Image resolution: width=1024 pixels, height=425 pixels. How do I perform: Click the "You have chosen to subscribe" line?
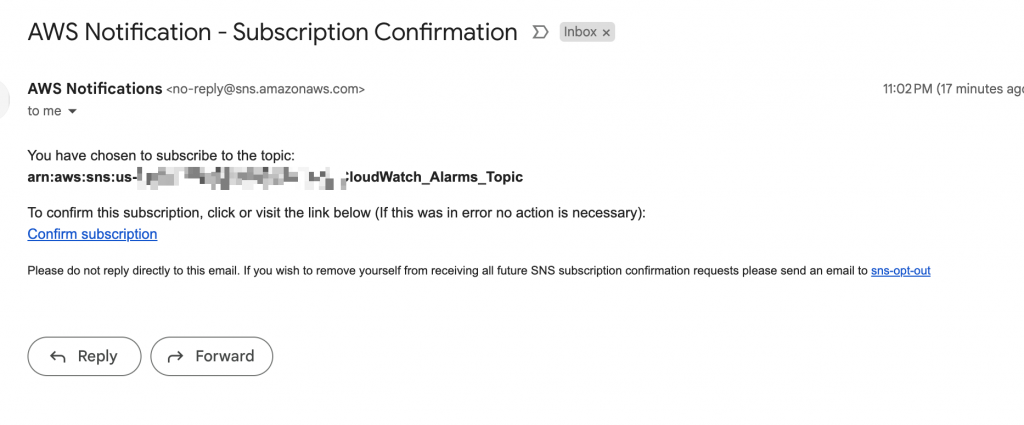pos(161,156)
